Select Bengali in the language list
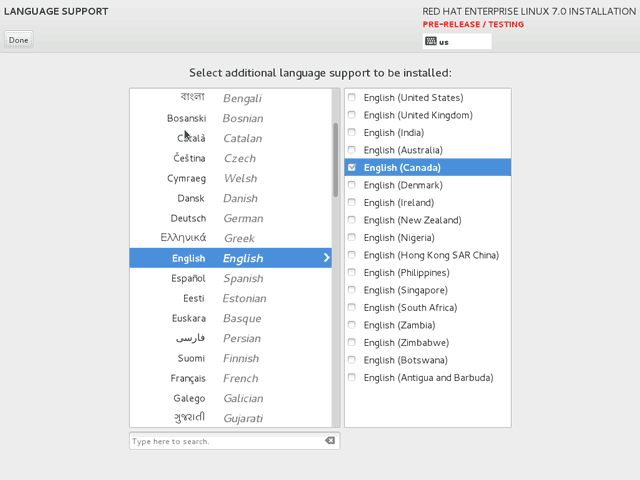Image resolution: width=640 pixels, height=480 pixels. click(x=231, y=98)
